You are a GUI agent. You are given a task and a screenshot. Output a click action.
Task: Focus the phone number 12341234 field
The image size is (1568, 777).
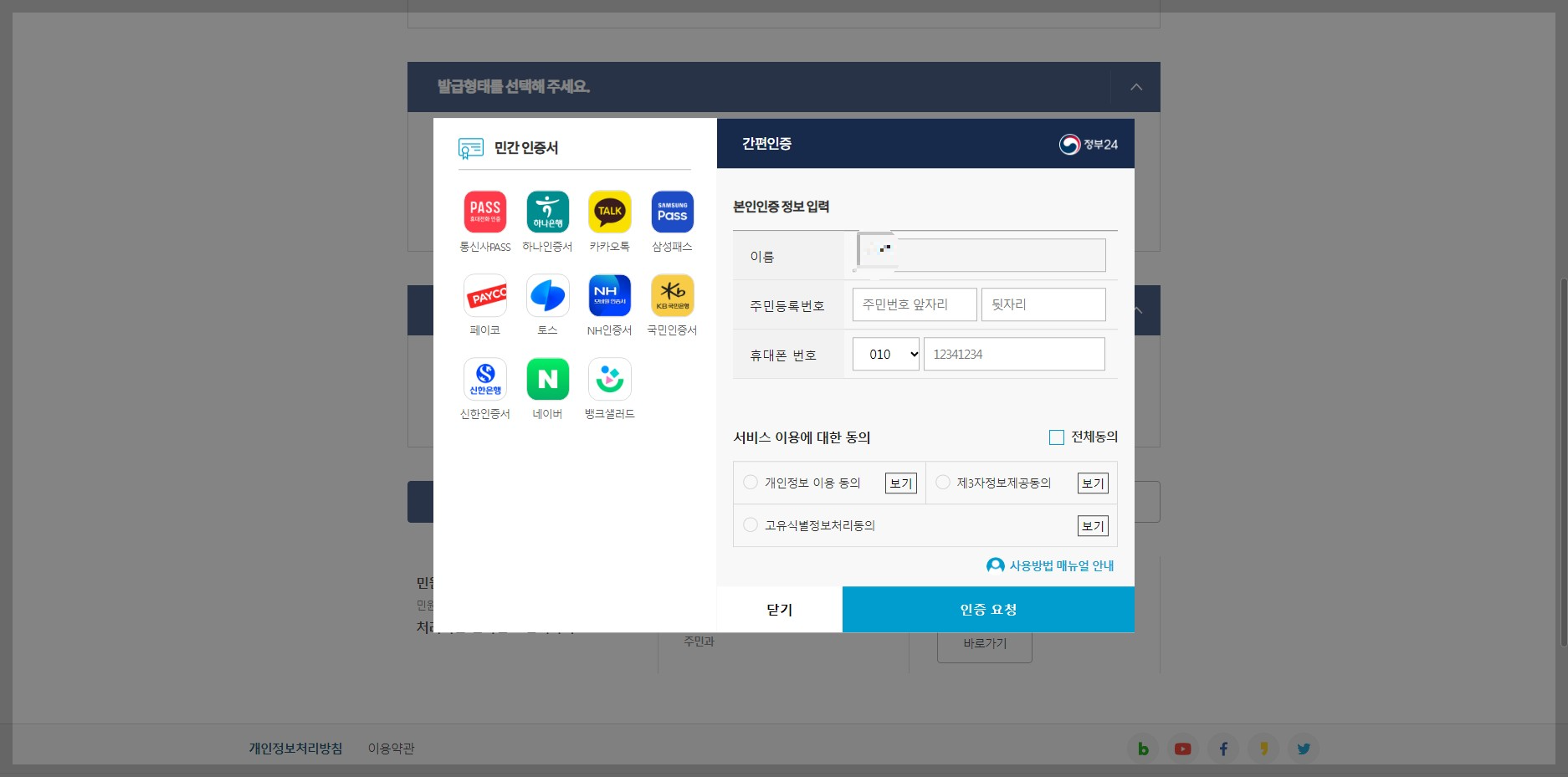click(x=1014, y=354)
